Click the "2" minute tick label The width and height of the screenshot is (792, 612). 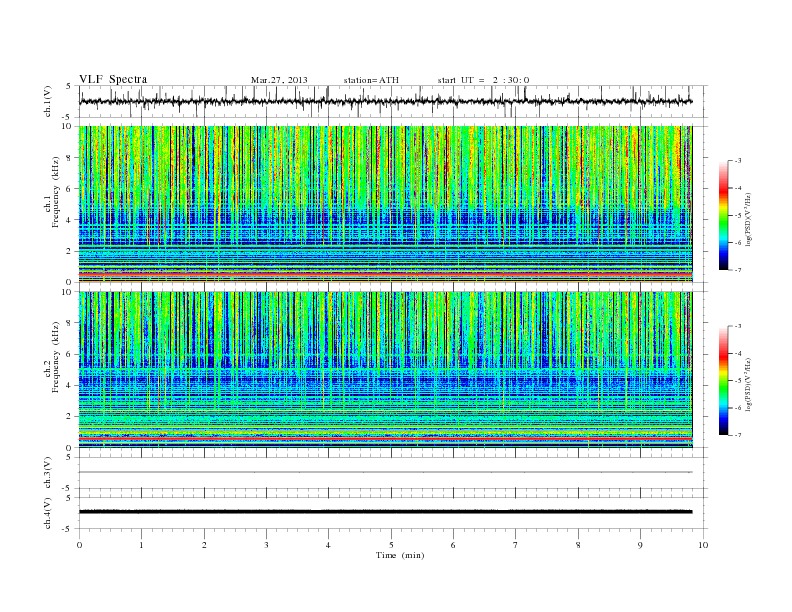pos(204,545)
